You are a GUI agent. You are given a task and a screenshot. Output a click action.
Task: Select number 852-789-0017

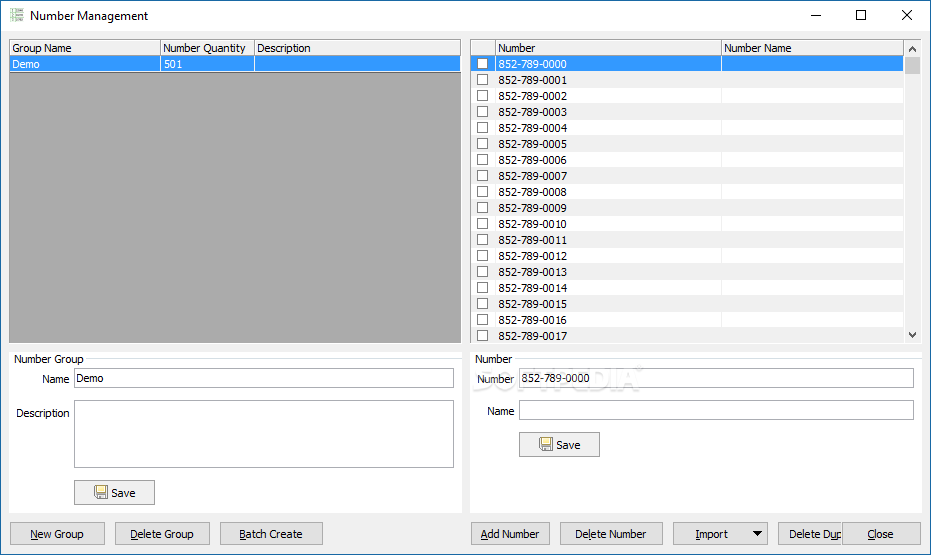click(687, 335)
